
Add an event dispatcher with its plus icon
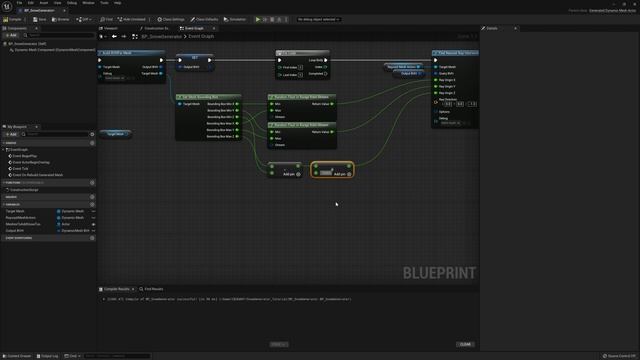92,238
